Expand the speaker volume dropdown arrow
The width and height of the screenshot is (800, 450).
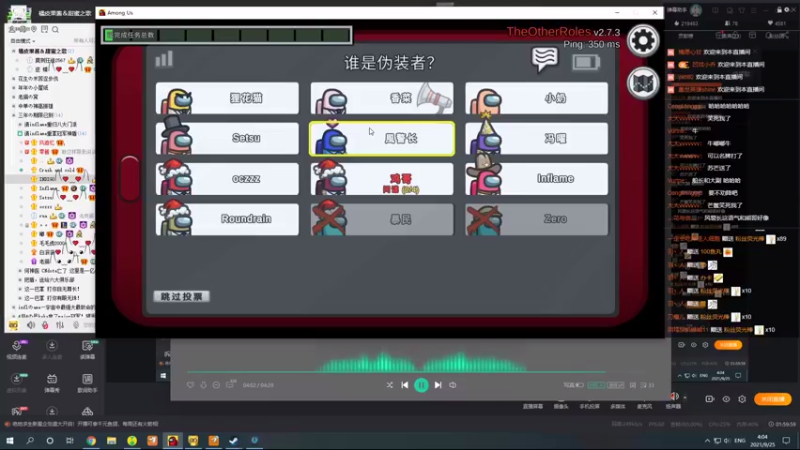tap(685, 397)
